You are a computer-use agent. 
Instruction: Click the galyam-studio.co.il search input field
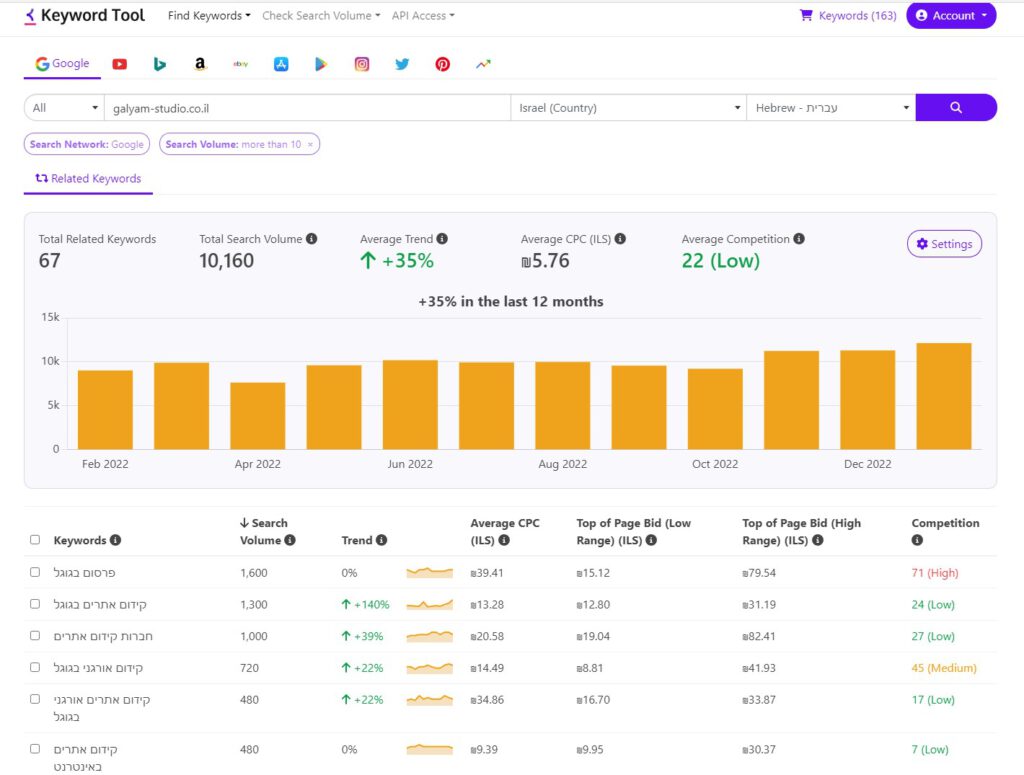[307, 108]
